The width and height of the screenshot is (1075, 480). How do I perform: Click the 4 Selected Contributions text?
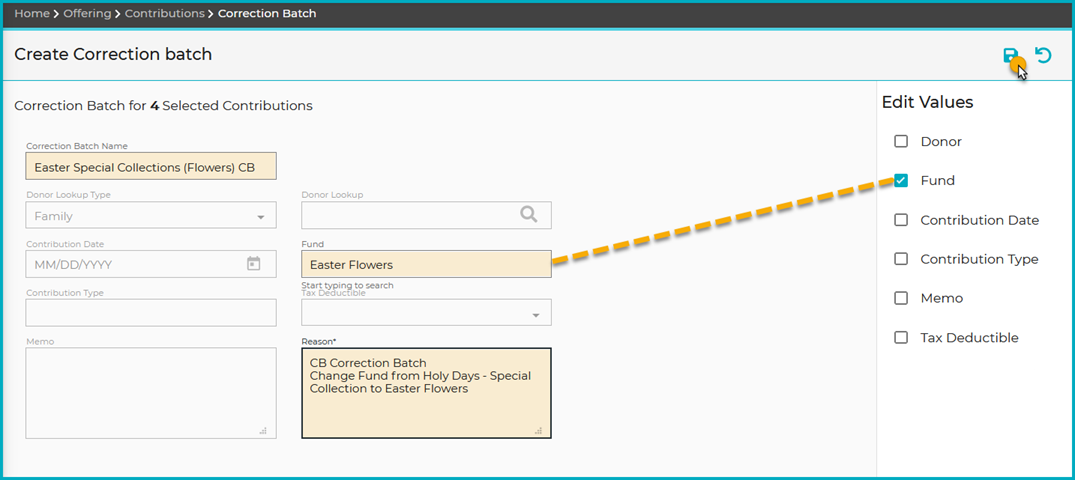point(232,106)
